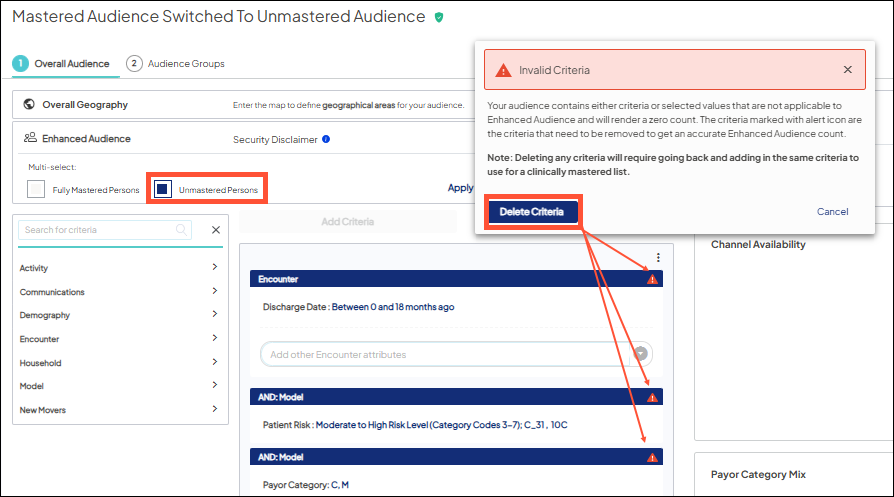Expand the New Movers criteria category

214,410
